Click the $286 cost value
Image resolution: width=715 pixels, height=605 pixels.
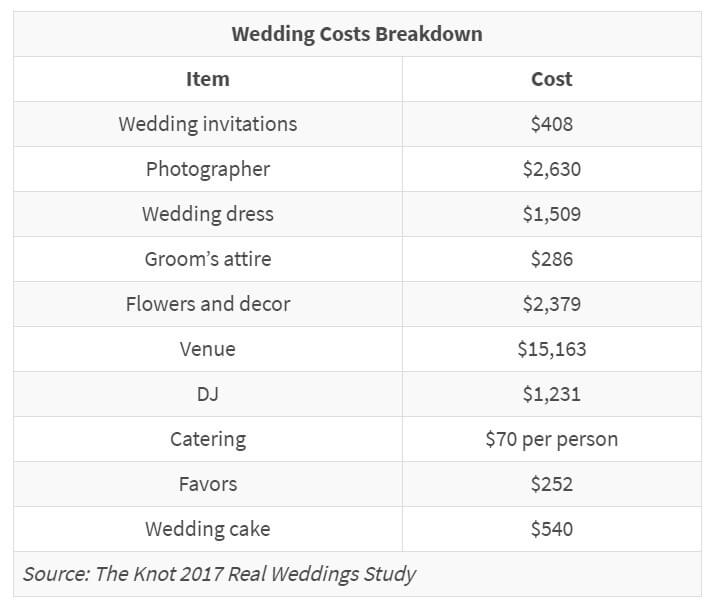(x=552, y=259)
